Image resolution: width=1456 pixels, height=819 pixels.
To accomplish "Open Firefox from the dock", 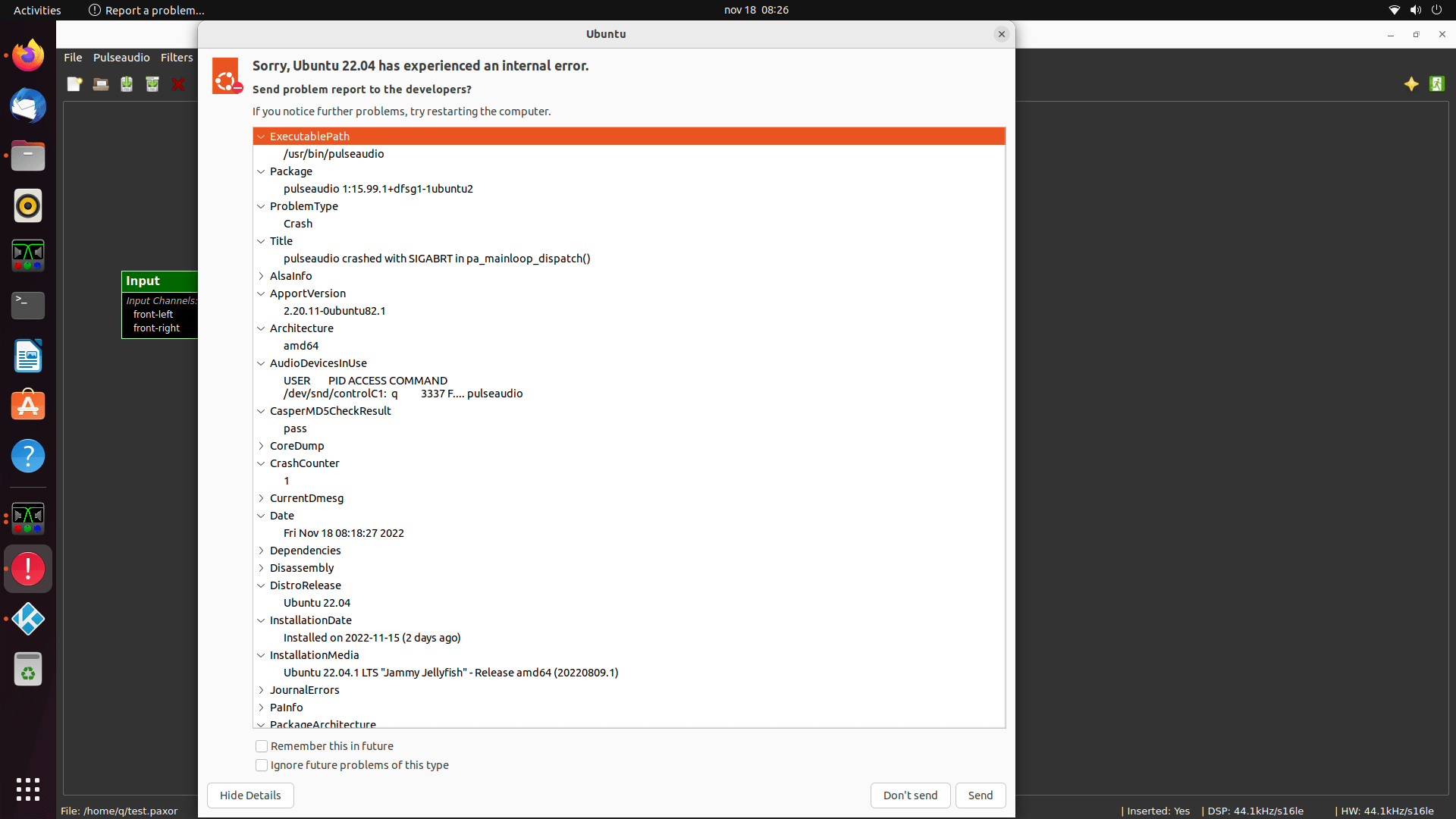I will tap(28, 55).
